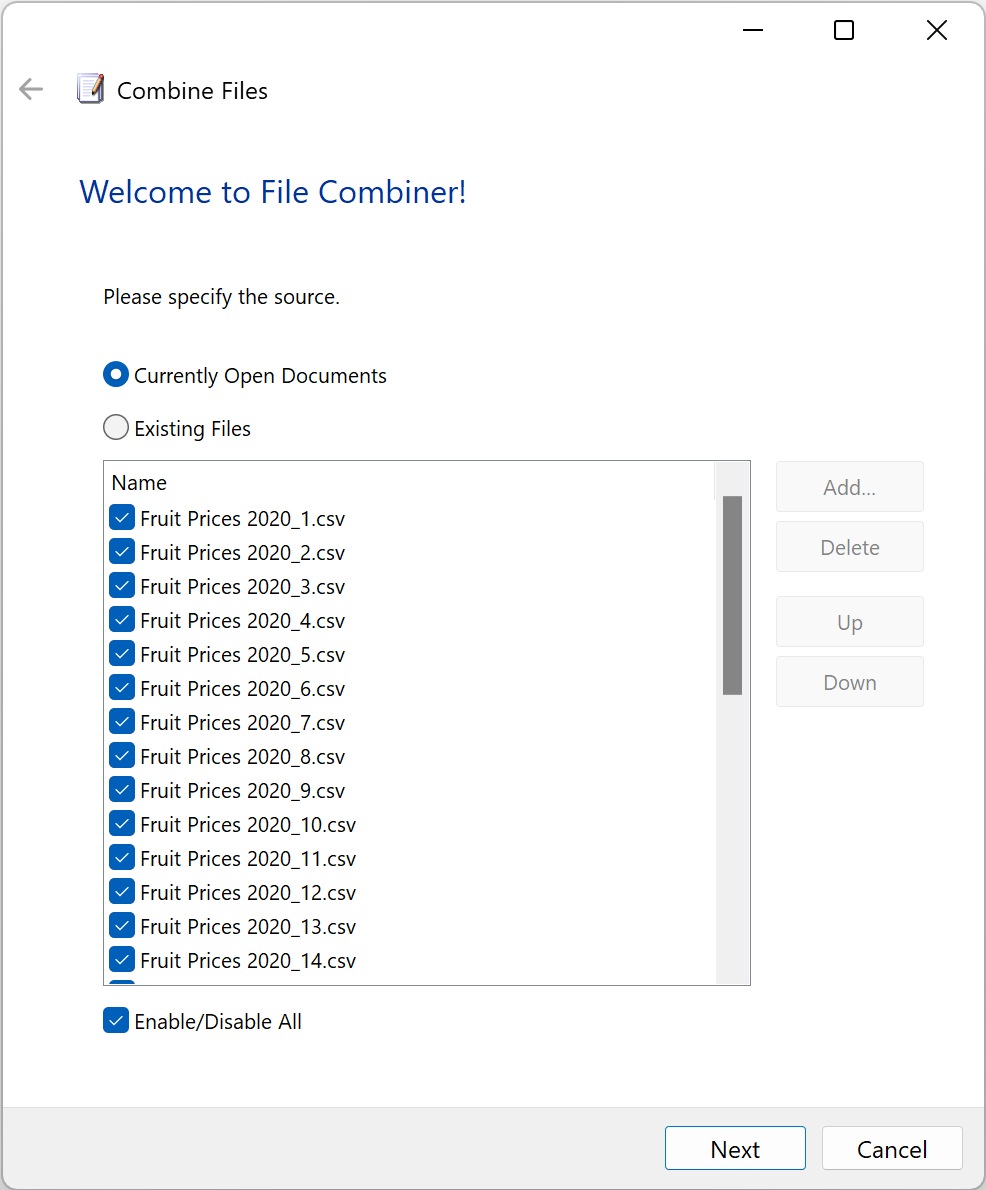
Task: Toggle the Enable/Disable All checkbox
Action: pos(116,1021)
